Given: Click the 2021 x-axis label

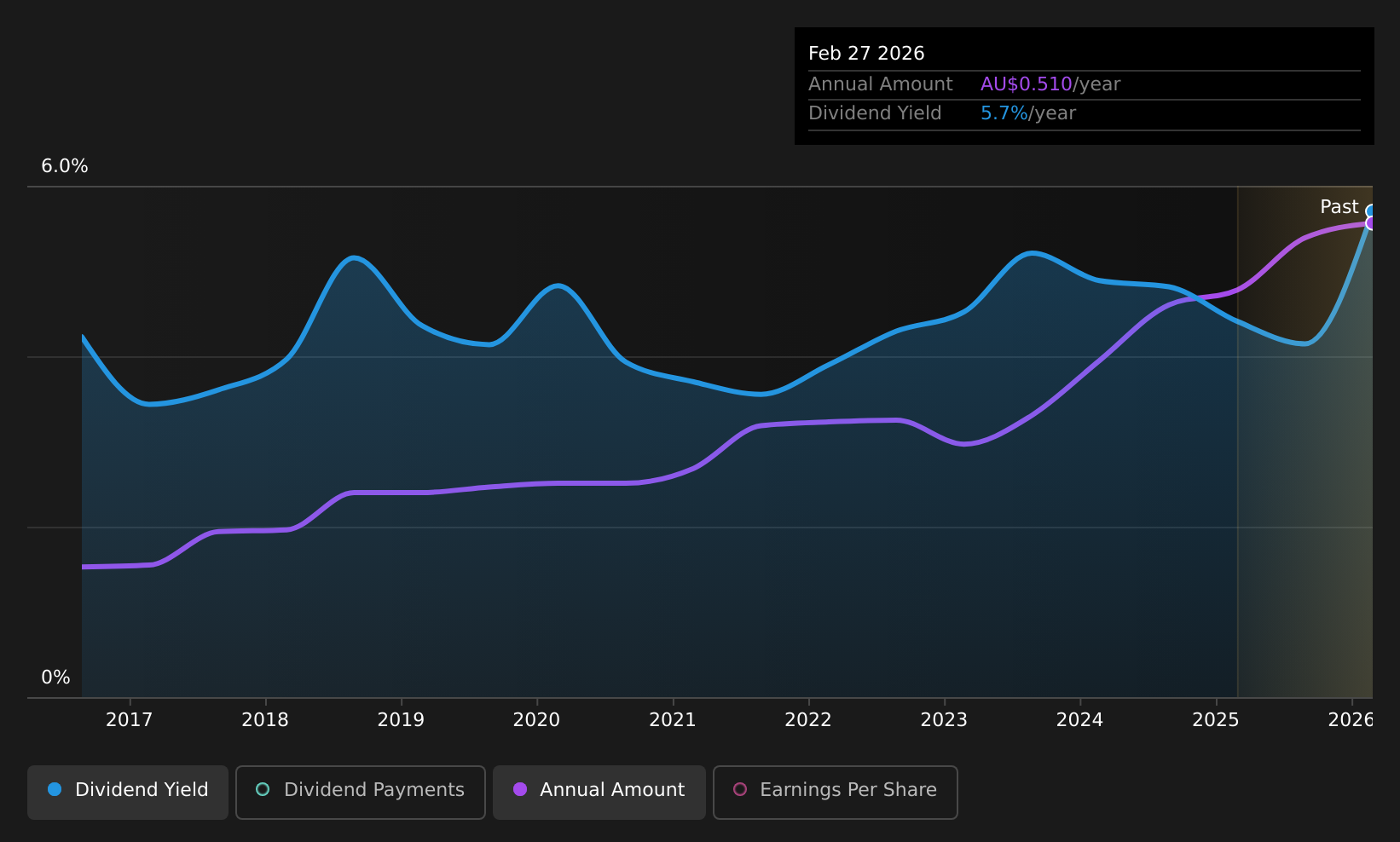Looking at the screenshot, I should (x=673, y=720).
